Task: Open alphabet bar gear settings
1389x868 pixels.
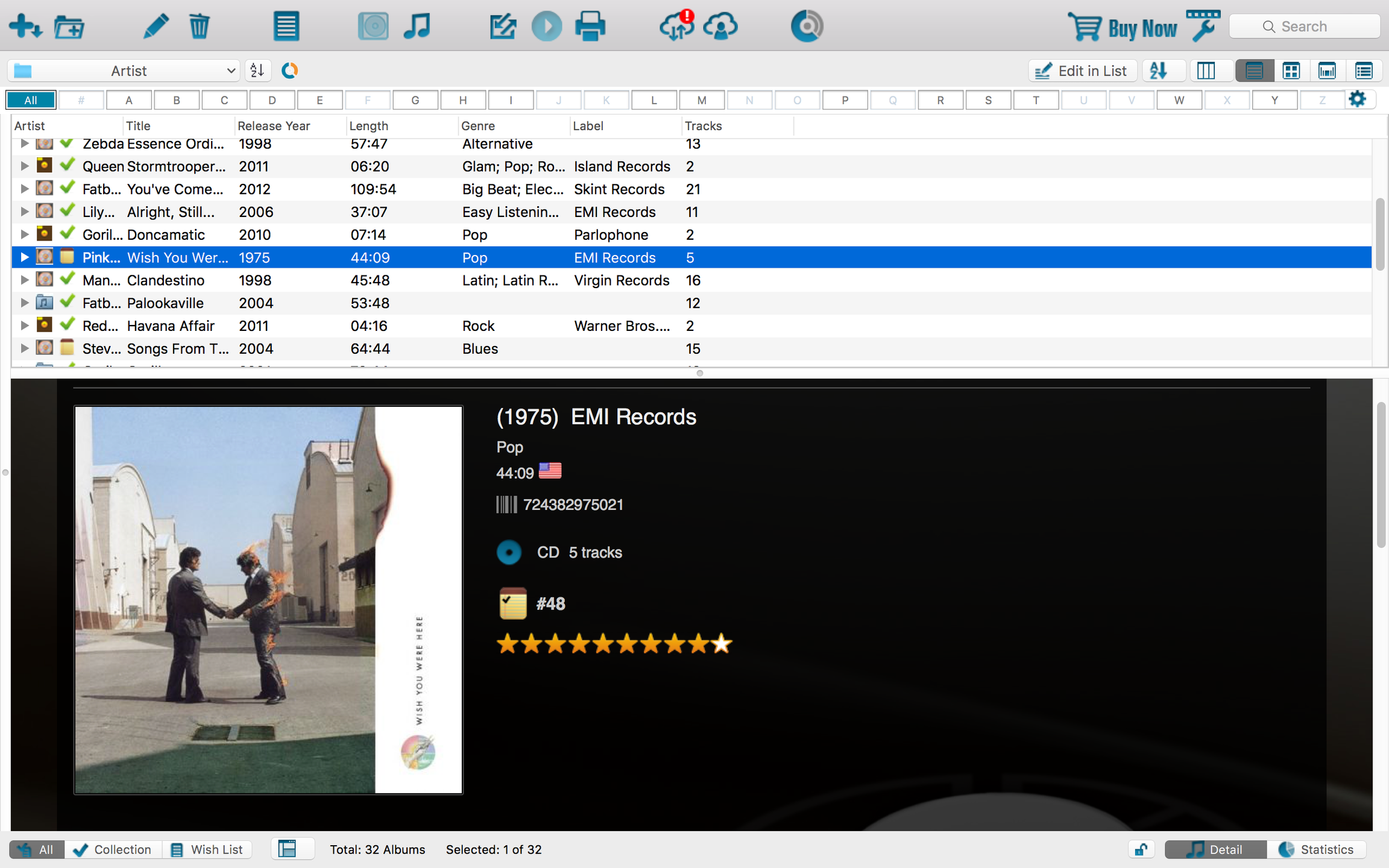Action: click(1357, 99)
